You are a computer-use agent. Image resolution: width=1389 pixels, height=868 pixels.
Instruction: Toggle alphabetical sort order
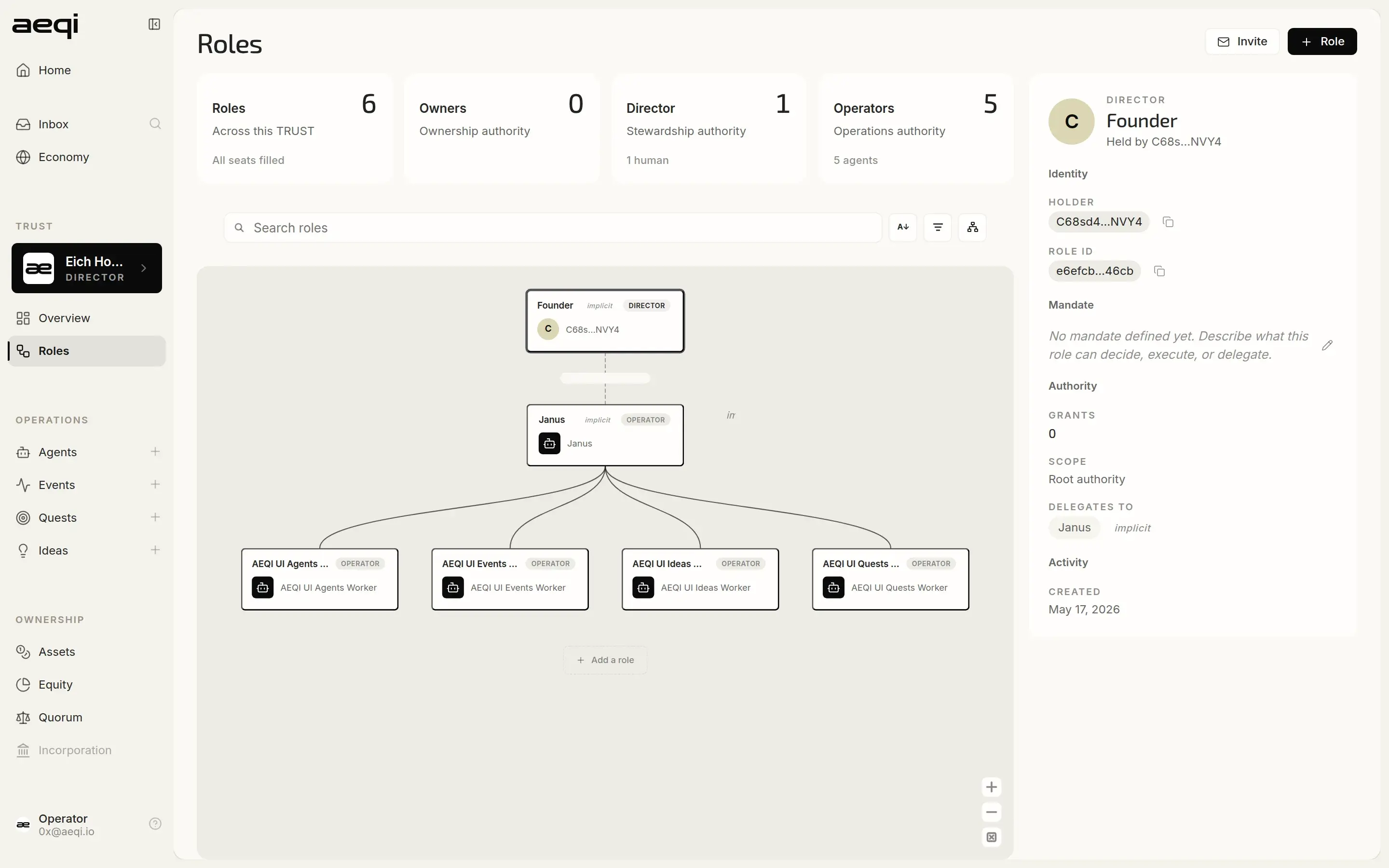903,227
